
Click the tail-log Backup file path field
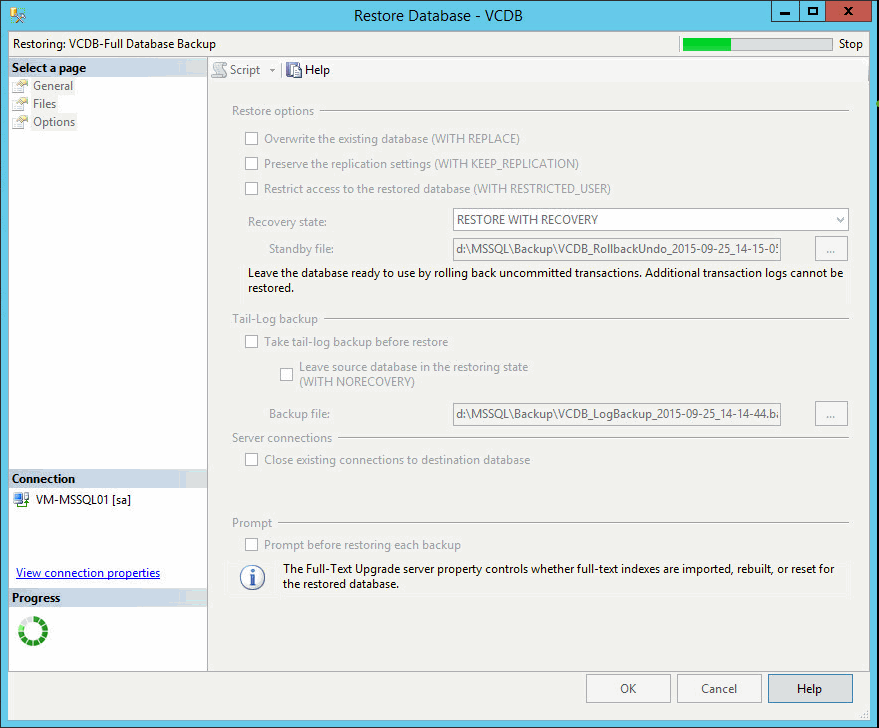tap(617, 414)
